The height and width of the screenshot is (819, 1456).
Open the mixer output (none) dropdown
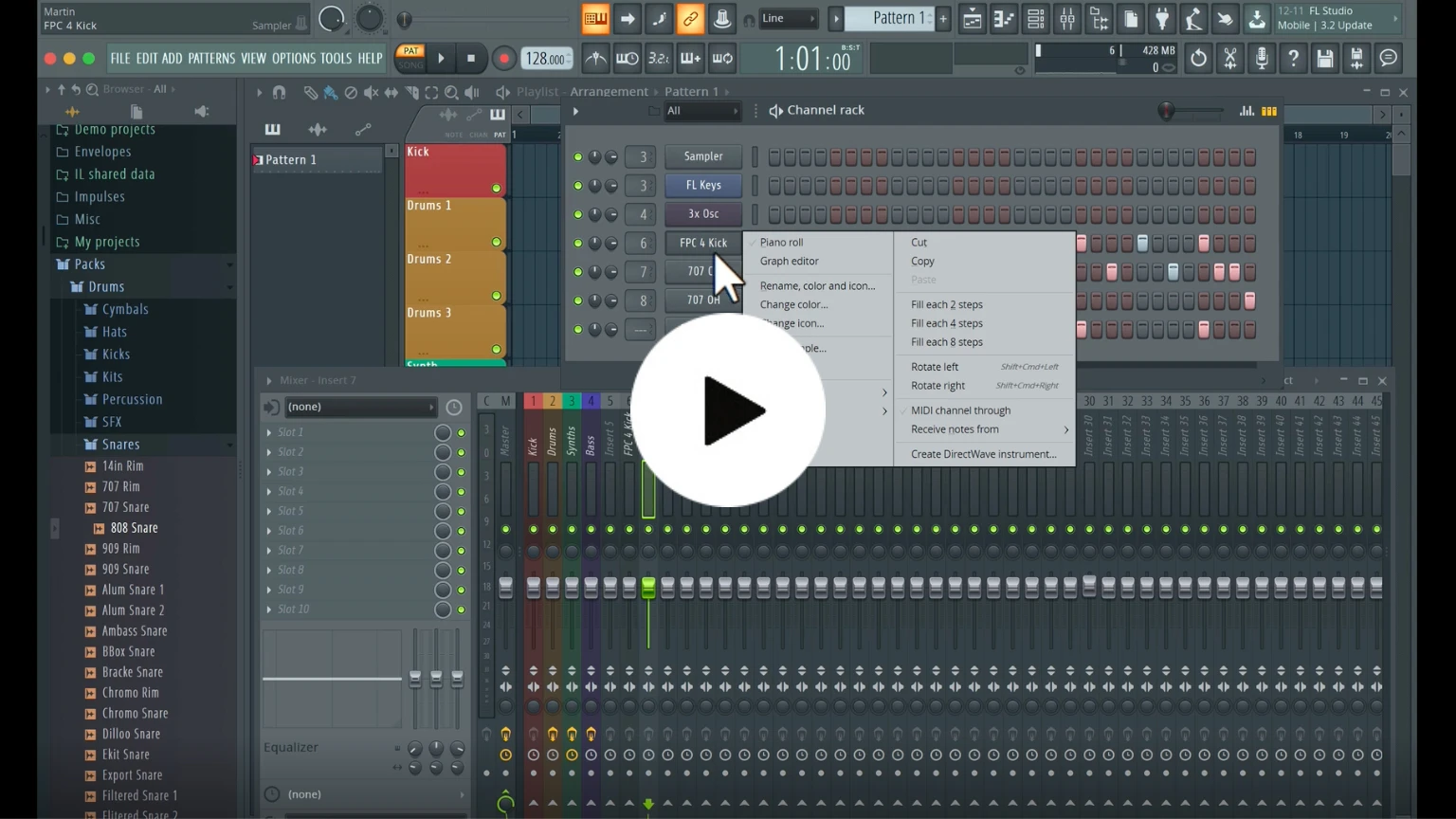tap(375, 794)
